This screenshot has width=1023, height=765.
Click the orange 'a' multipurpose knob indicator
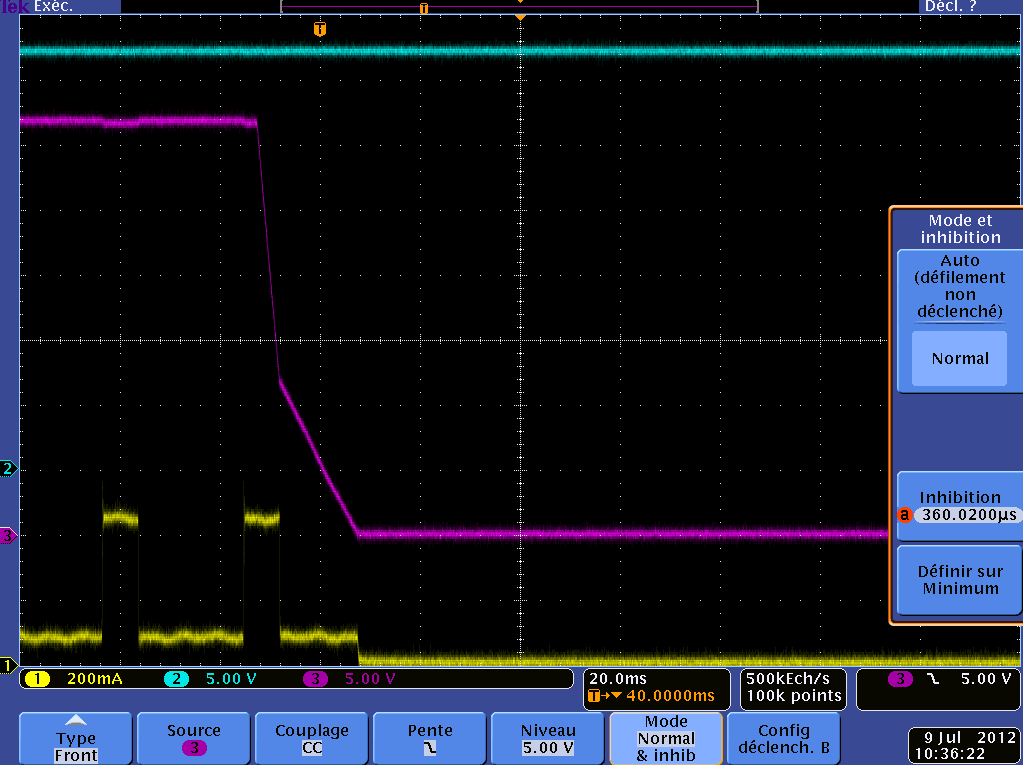[904, 515]
